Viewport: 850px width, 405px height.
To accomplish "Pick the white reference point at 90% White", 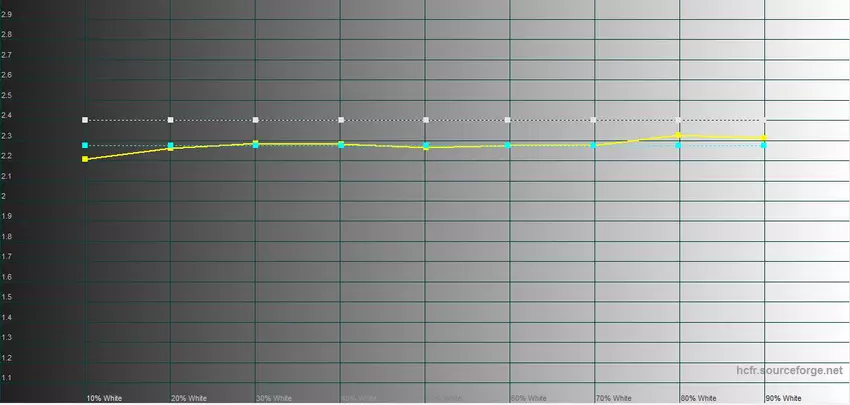I will 764,120.
